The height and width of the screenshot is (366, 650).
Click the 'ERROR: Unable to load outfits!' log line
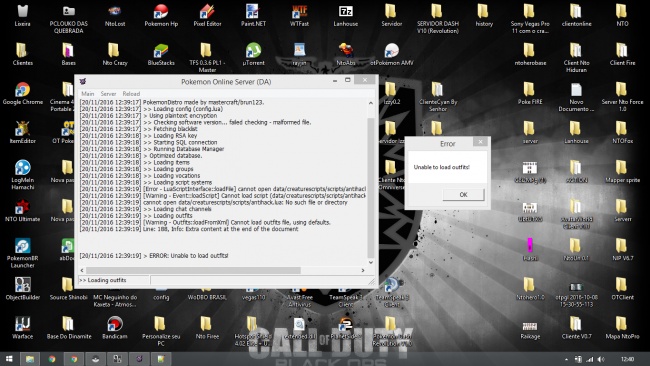pyautogui.click(x=154, y=256)
